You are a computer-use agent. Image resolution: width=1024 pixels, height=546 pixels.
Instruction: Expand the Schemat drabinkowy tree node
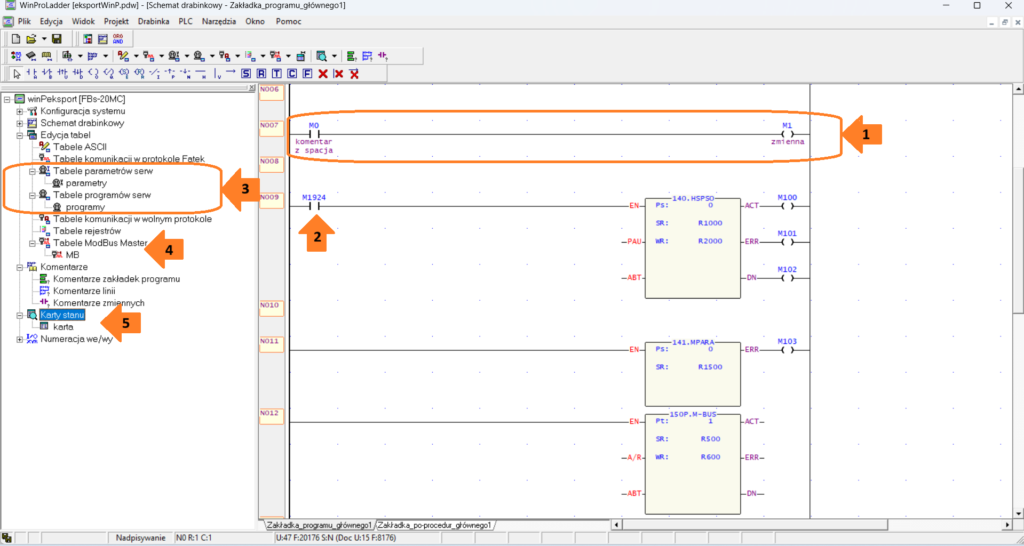coord(20,123)
